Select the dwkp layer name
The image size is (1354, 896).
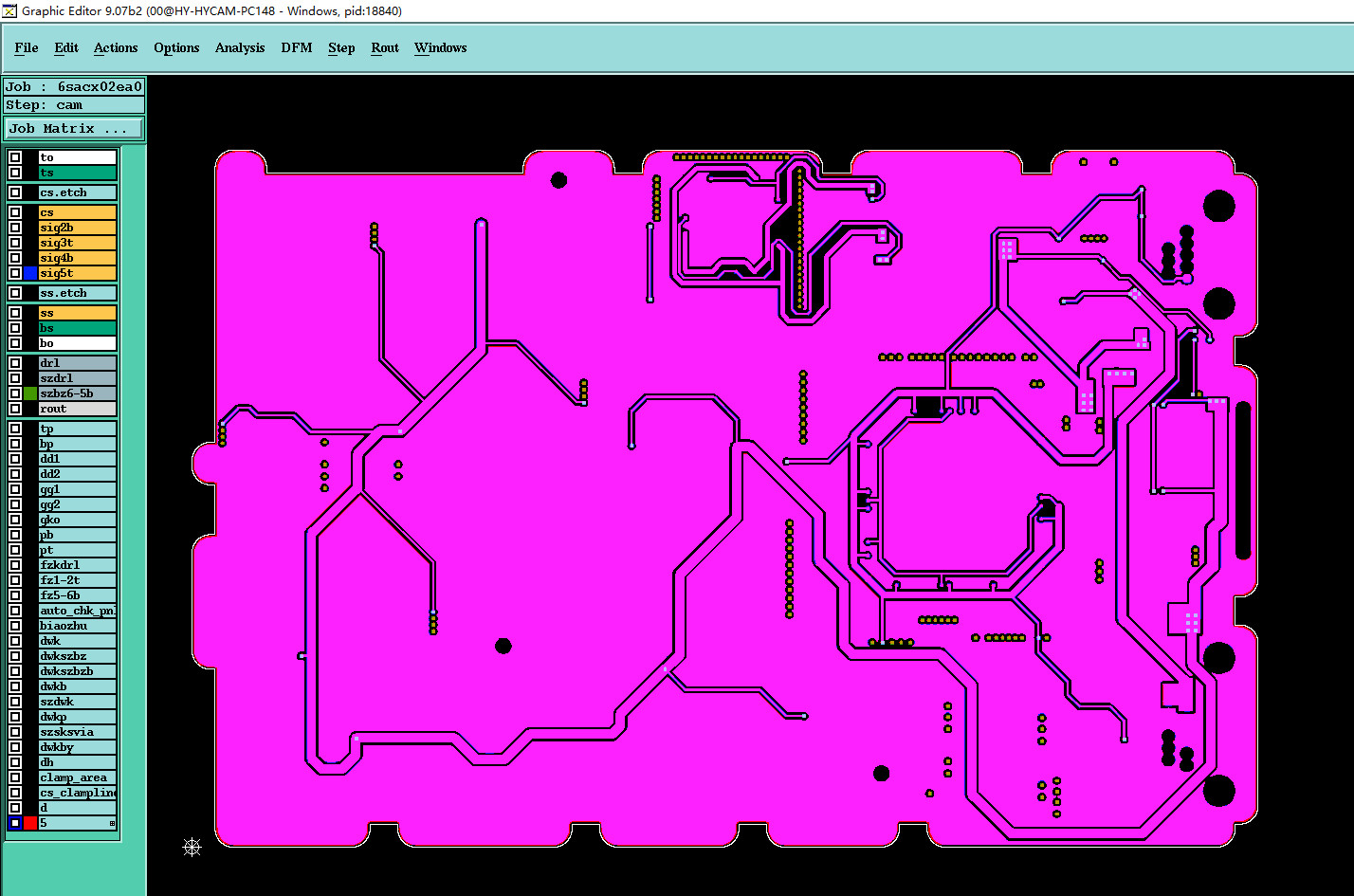point(78,717)
